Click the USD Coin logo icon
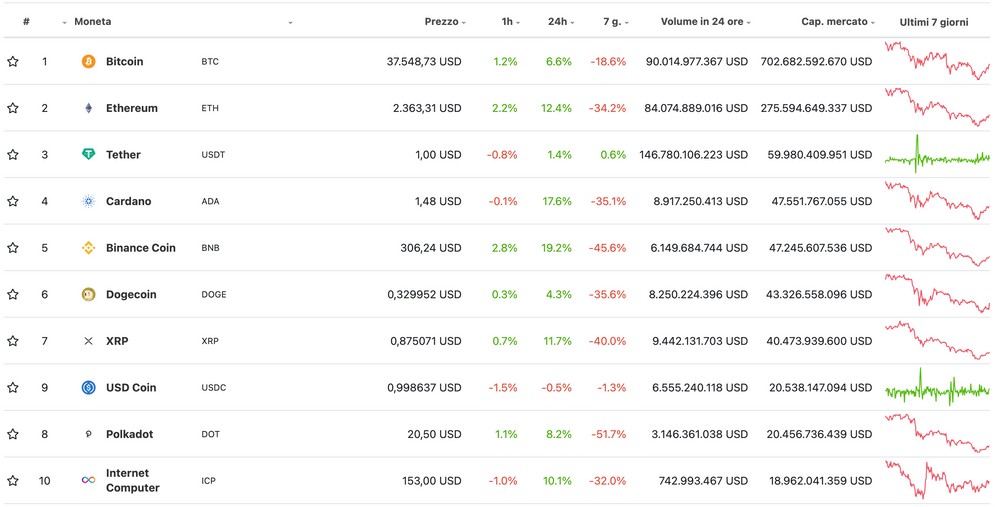This screenshot has width=1000, height=507. (88, 388)
